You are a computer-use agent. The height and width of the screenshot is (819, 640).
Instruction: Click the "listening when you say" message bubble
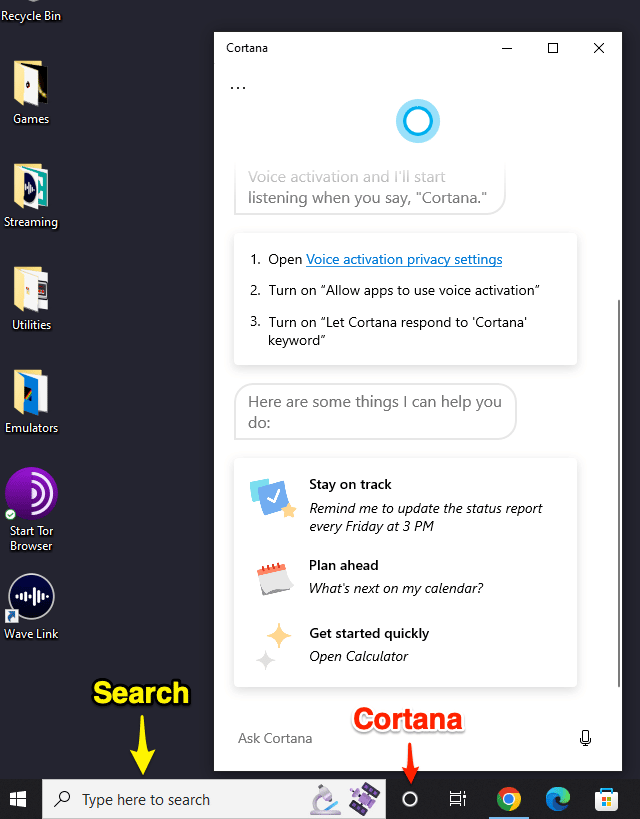pyautogui.click(x=369, y=188)
